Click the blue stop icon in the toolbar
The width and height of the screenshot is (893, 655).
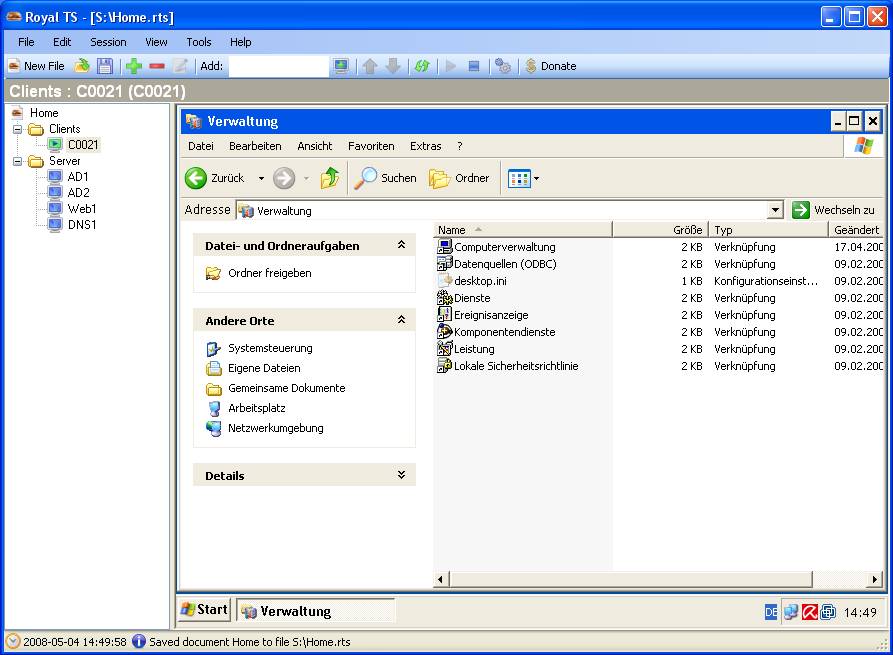pyautogui.click(x=474, y=66)
